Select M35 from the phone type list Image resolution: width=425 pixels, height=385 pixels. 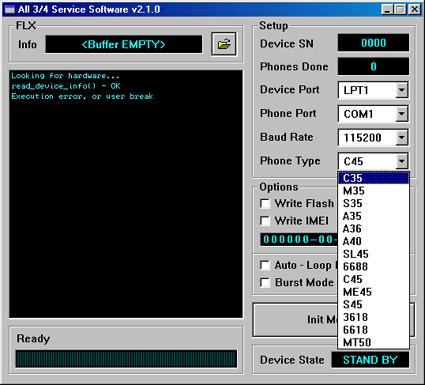click(373, 191)
